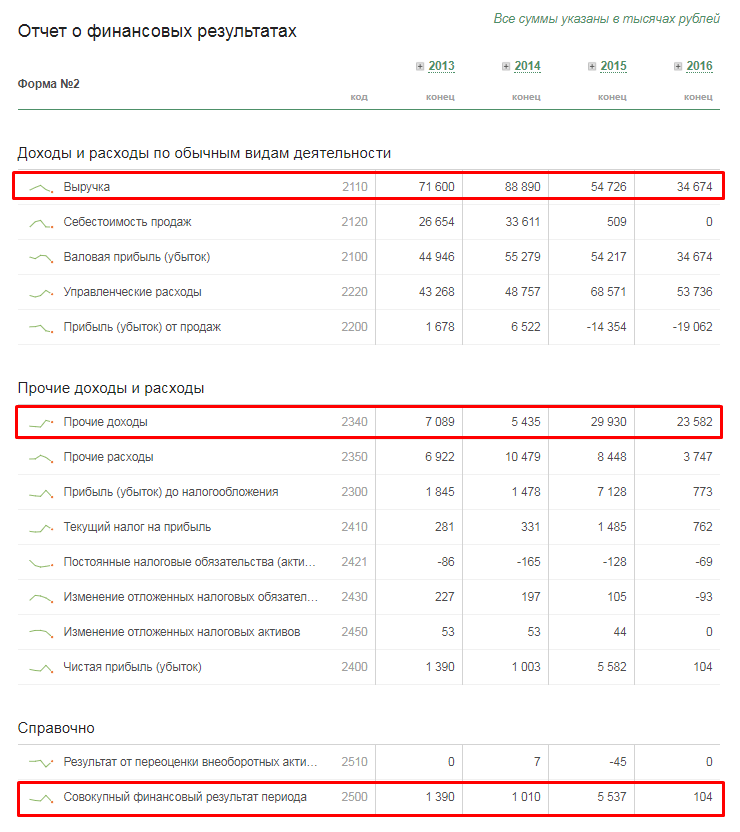The height and width of the screenshot is (832, 740).
Task: Click the sparkline for Результат от переоценки внеоборотных
Action: pos(41,763)
